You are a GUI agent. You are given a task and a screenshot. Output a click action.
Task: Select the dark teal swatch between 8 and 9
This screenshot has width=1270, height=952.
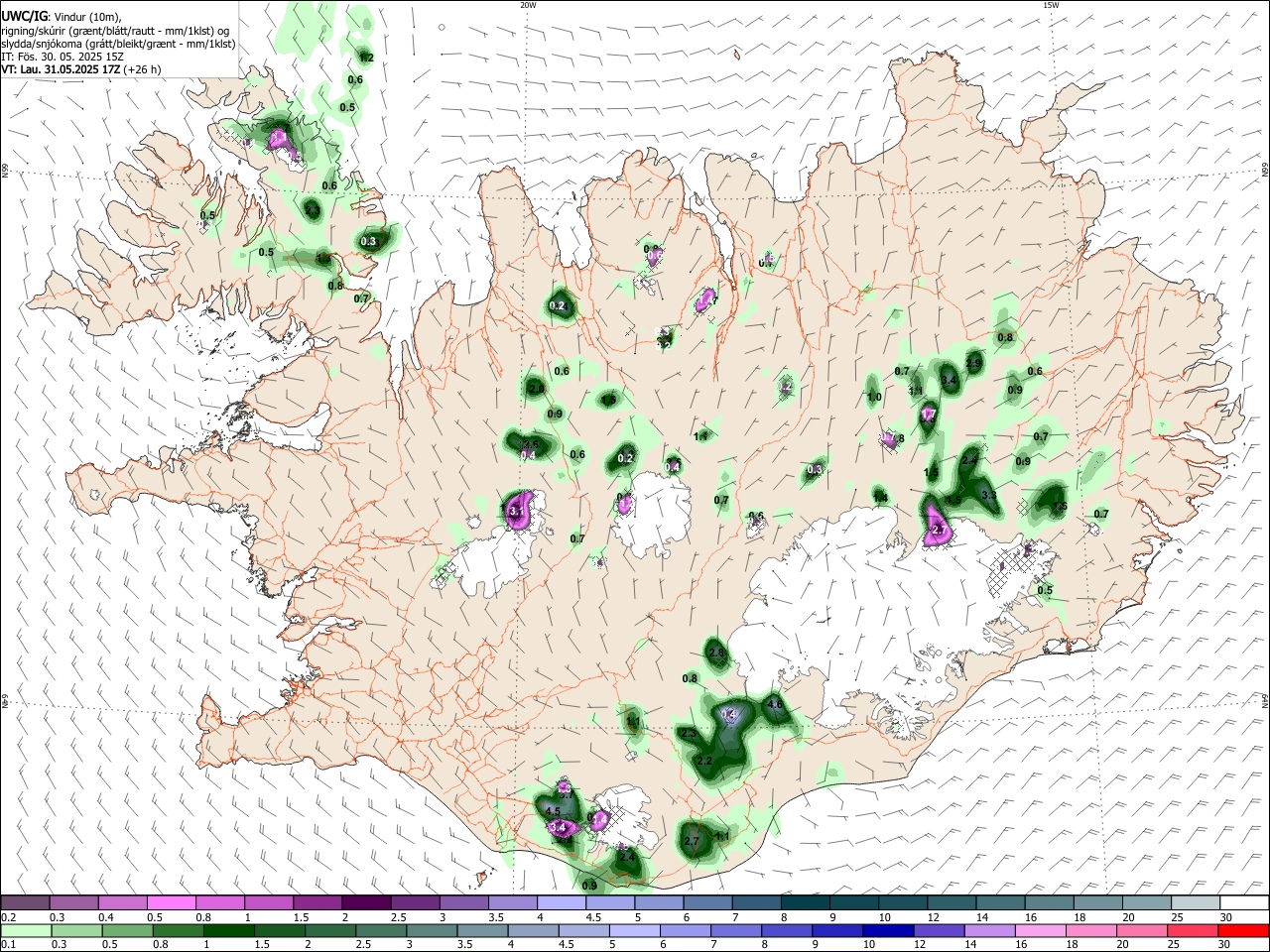coord(806,902)
